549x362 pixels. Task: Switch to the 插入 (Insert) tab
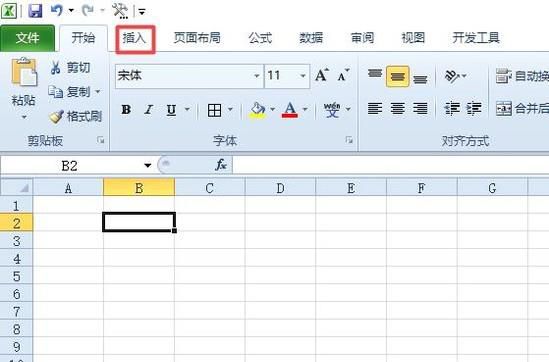pos(134,38)
